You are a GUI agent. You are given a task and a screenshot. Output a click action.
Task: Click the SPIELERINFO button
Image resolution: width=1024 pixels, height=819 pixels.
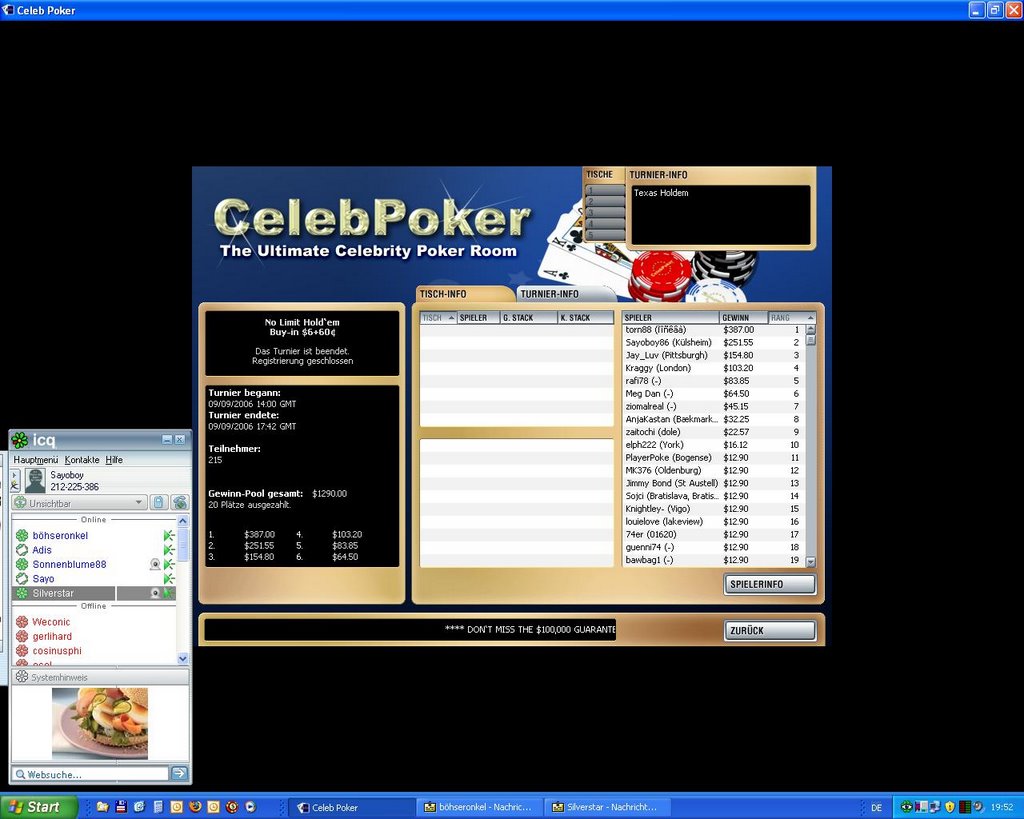pyautogui.click(x=769, y=585)
